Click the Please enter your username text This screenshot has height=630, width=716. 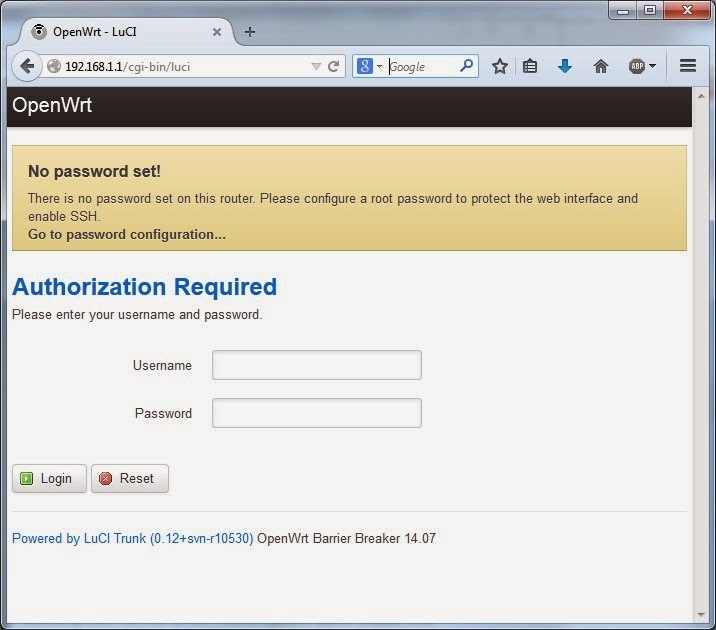[x=137, y=315]
